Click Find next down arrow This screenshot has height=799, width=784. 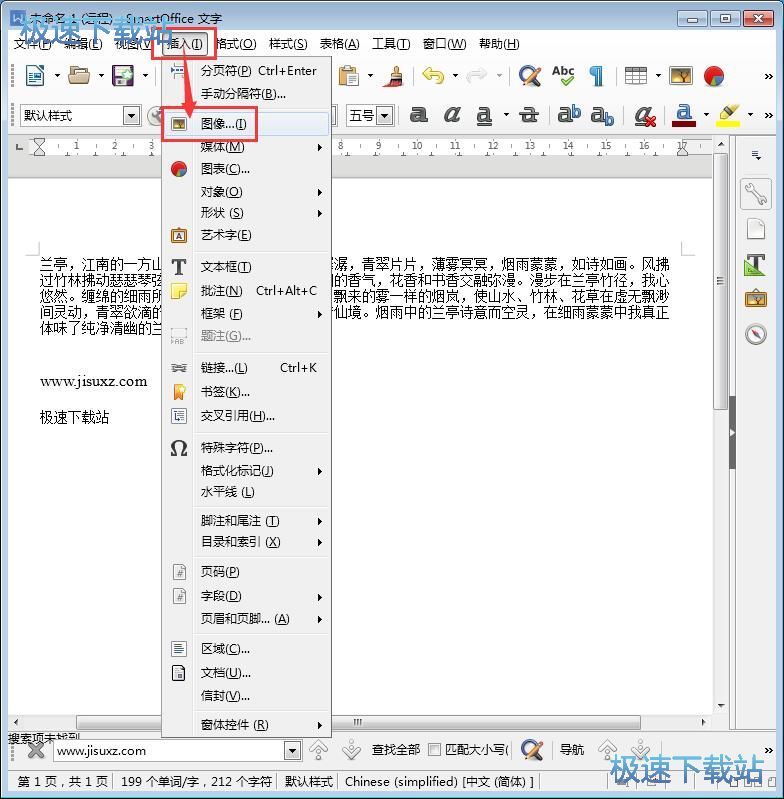tap(352, 750)
